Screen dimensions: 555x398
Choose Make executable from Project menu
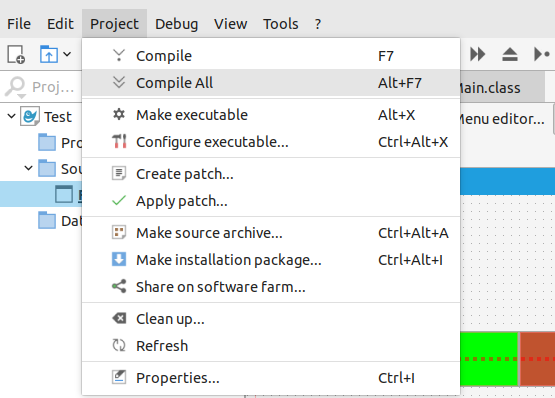coord(271,115)
